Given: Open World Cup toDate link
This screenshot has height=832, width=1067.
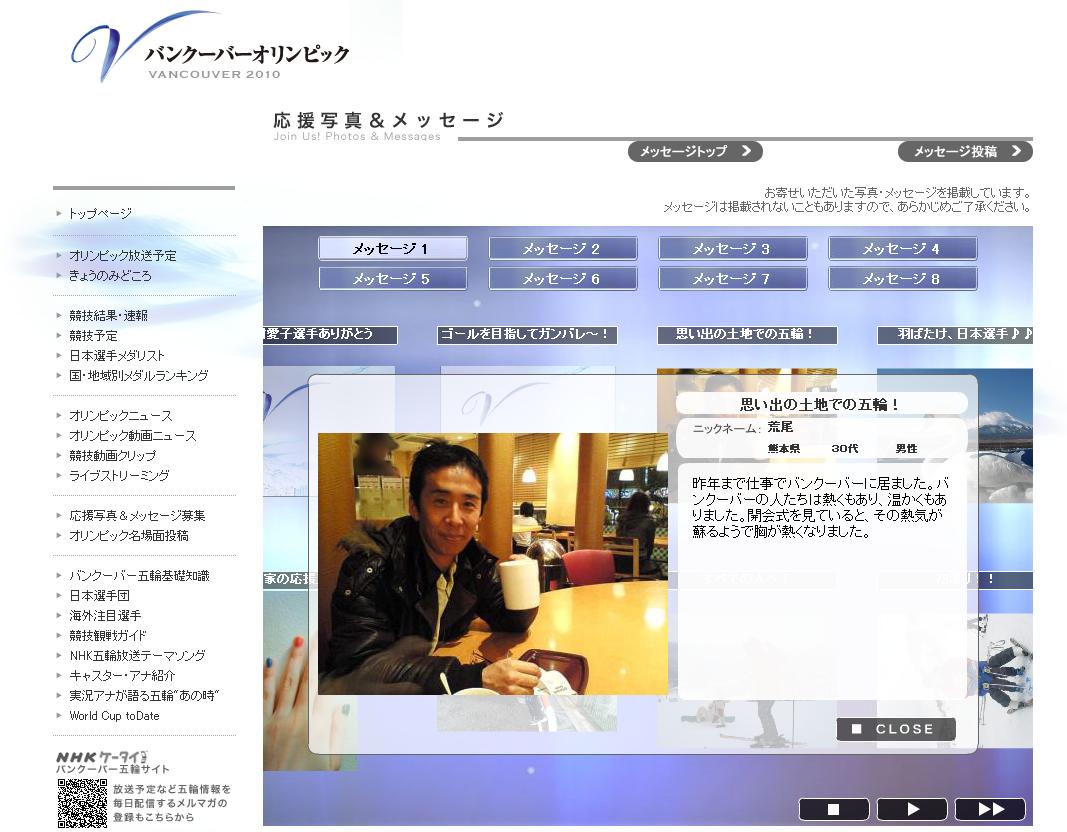Looking at the screenshot, I should coord(114,716).
